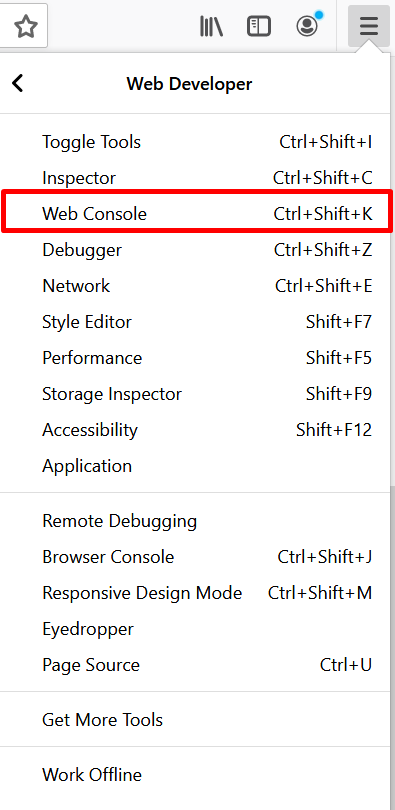
Task: Launch the Debugger
Action: coord(195,250)
